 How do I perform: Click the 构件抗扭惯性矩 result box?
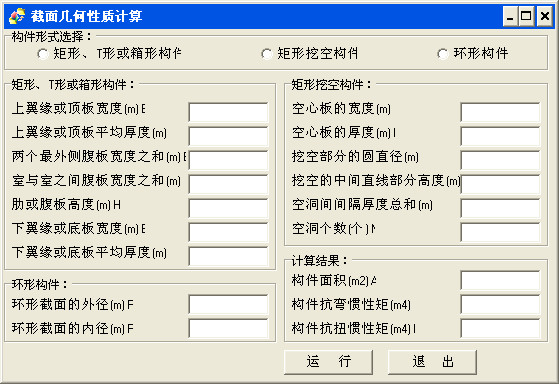(500, 328)
